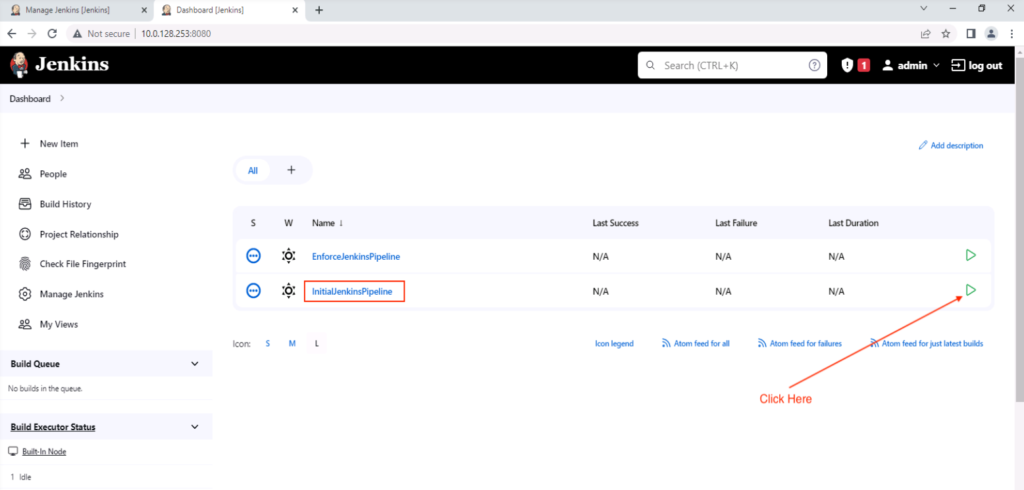Open the browser side panel icon
The height and width of the screenshot is (490, 1024).
tap(971, 34)
